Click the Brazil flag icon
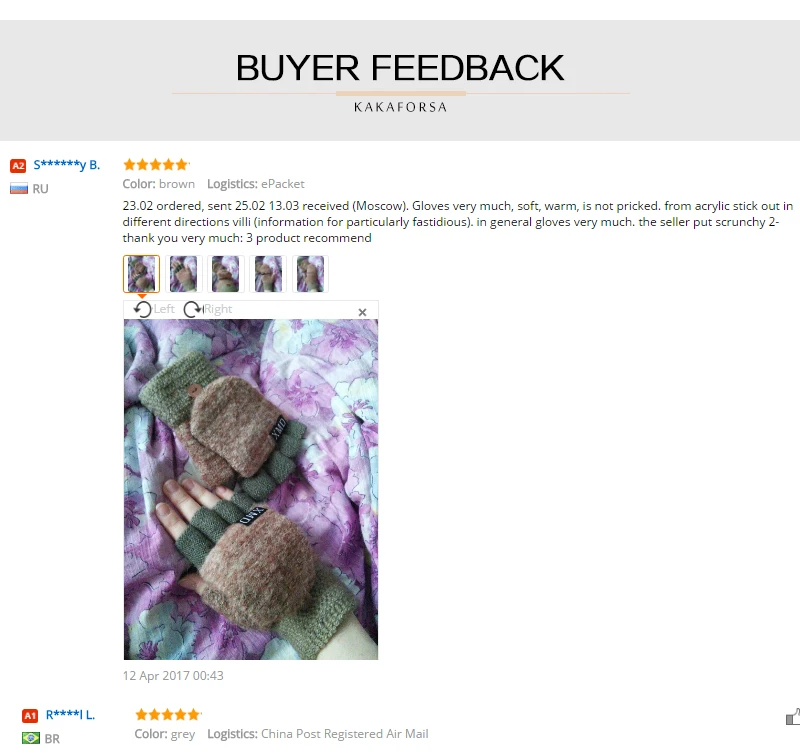The width and height of the screenshot is (800, 753). click(31, 738)
